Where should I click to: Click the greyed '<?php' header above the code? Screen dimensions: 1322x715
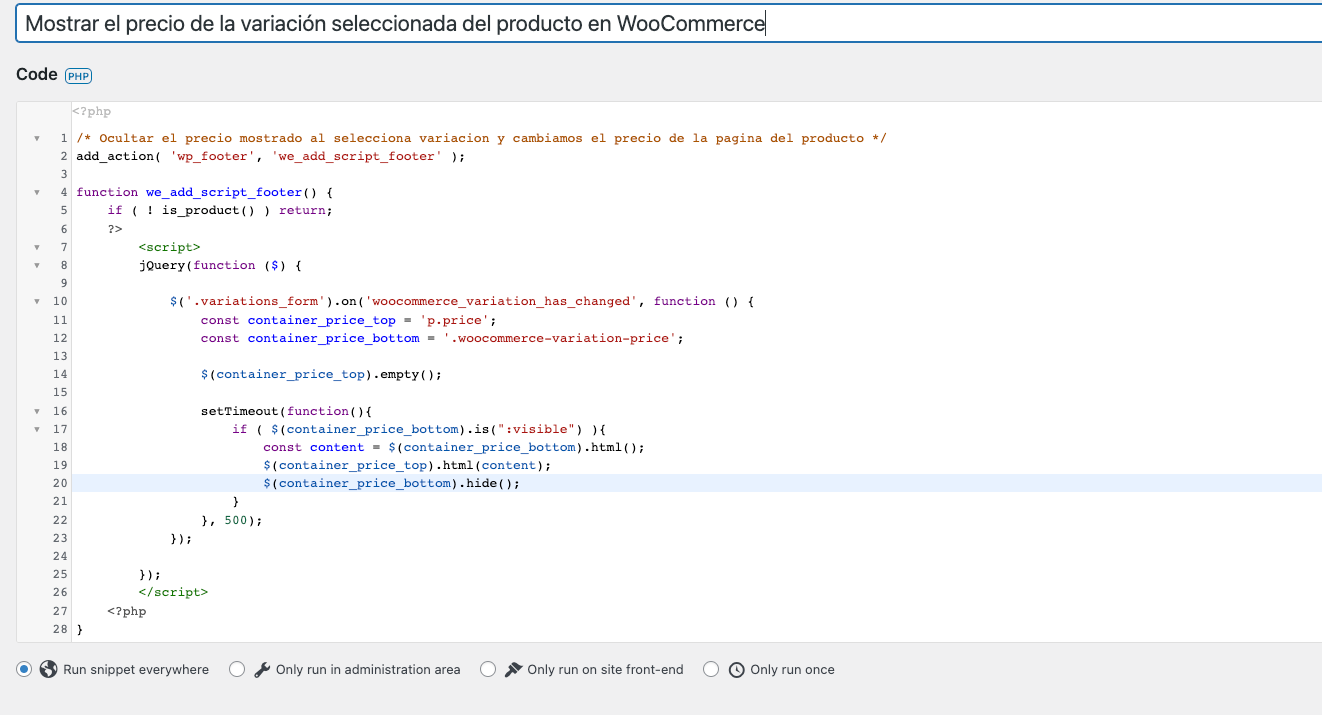pos(91,112)
